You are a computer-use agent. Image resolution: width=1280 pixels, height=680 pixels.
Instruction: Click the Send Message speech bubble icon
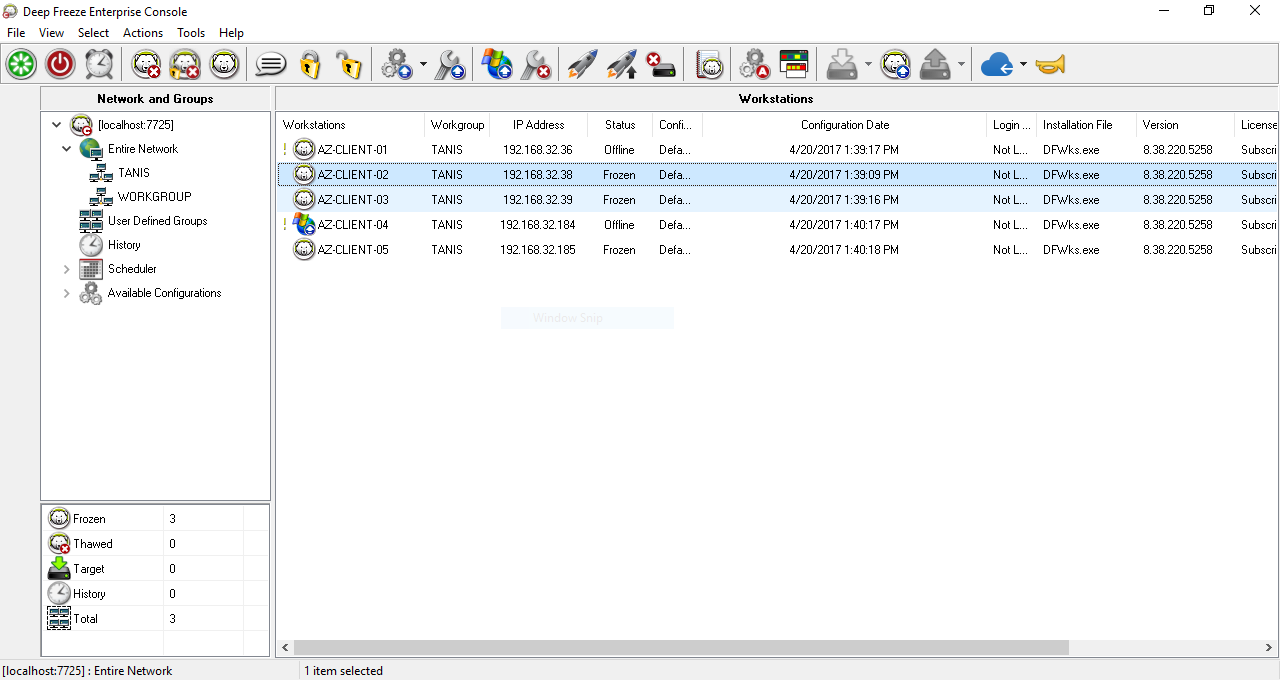coord(271,65)
